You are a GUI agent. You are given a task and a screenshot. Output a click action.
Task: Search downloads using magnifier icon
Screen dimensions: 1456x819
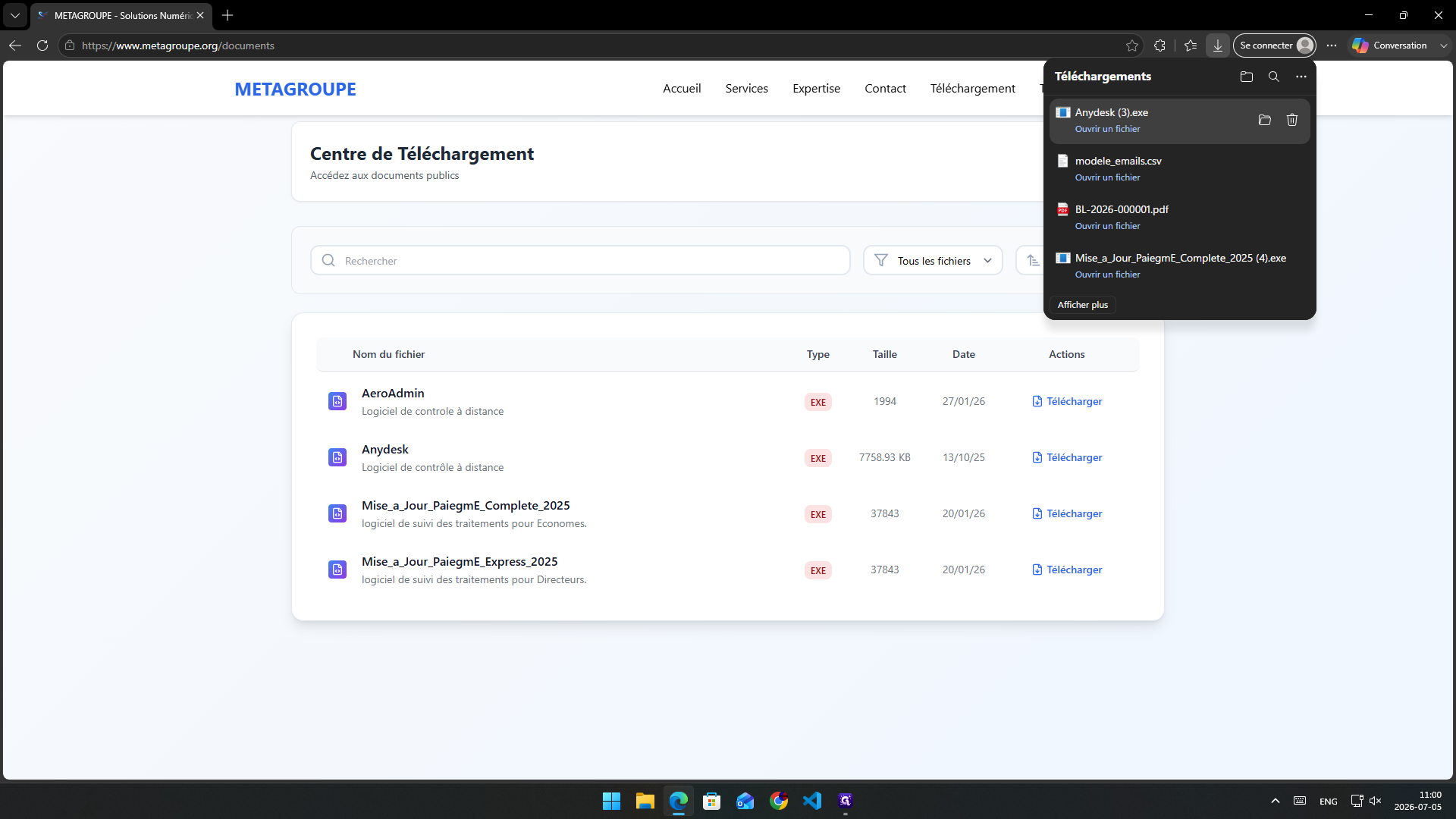(x=1274, y=77)
